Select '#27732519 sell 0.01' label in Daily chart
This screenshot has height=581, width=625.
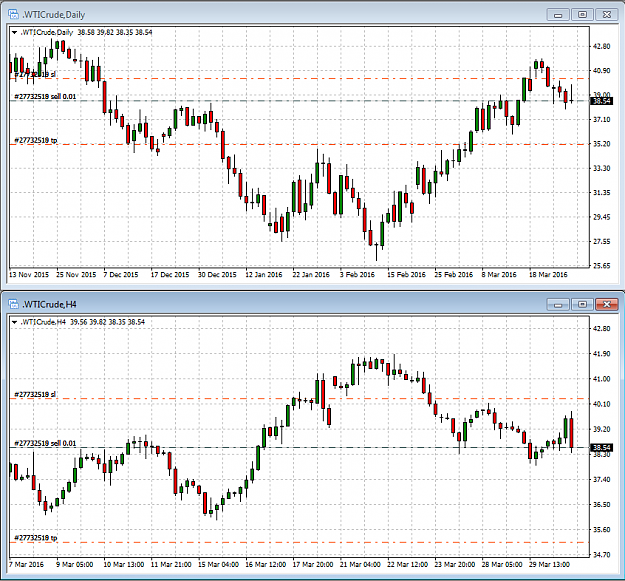pos(45,97)
